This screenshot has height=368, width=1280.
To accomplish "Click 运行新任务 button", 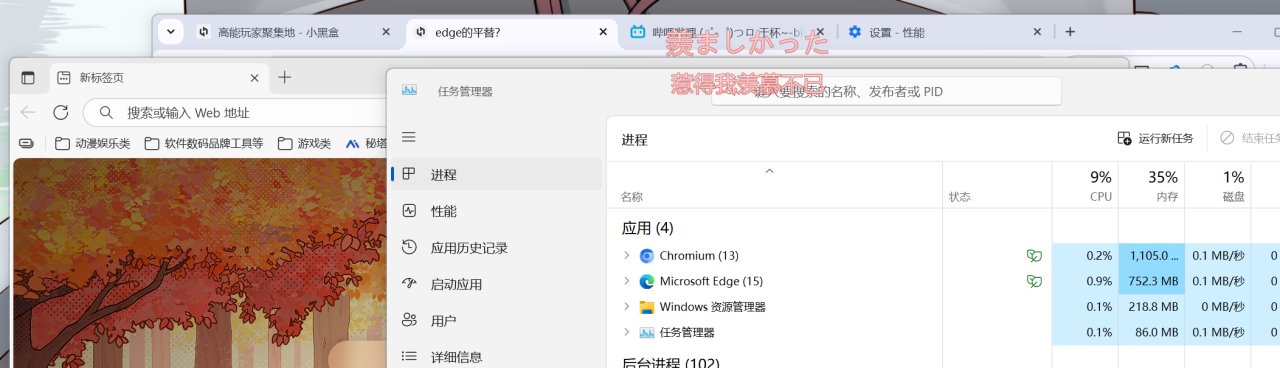I will point(1155,138).
